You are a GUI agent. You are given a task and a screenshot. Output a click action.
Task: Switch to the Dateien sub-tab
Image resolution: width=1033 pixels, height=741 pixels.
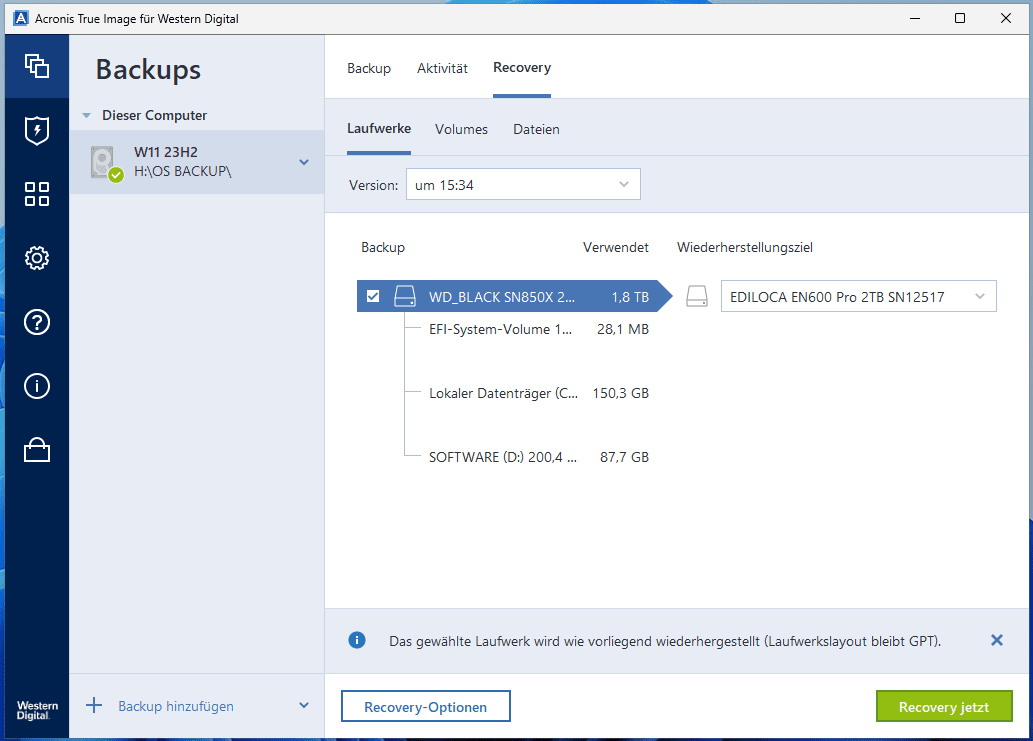[x=536, y=129]
